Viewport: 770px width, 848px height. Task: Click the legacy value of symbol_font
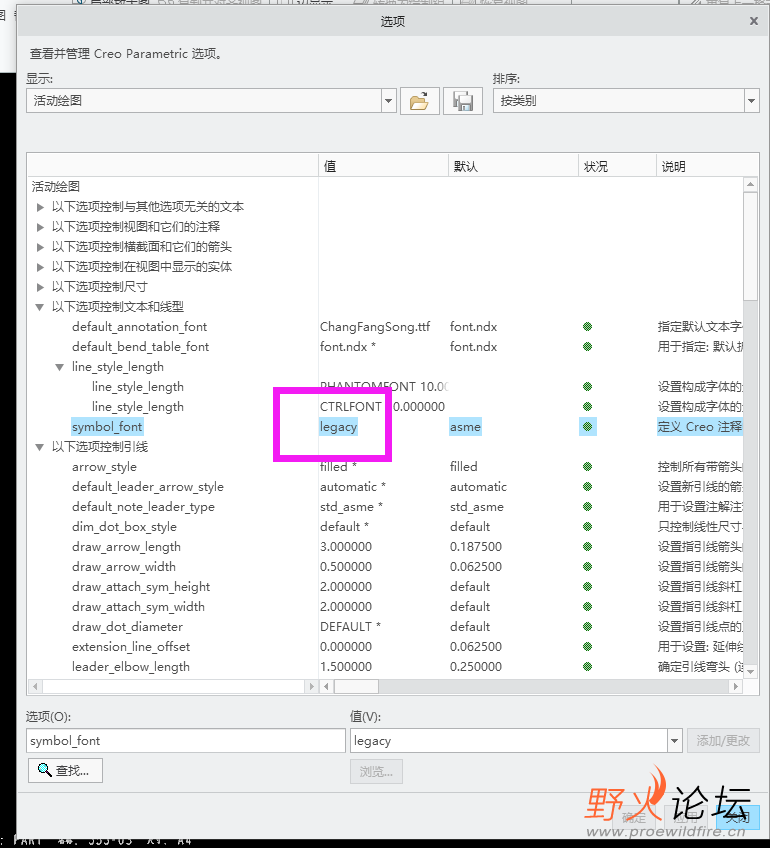pyautogui.click(x=338, y=427)
